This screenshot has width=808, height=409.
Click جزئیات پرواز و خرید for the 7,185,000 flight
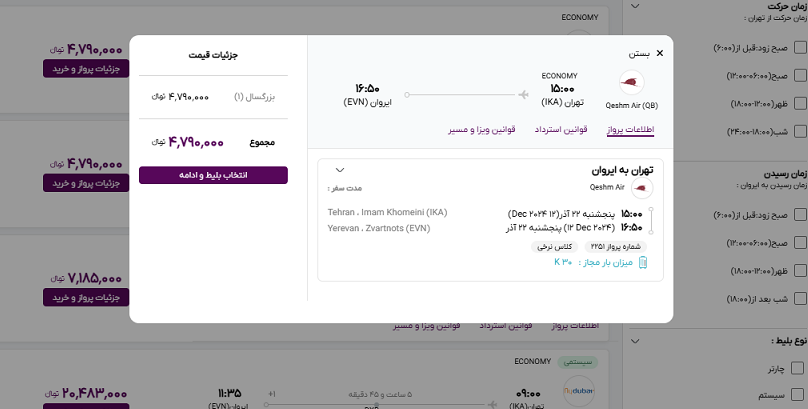[x=86, y=297]
